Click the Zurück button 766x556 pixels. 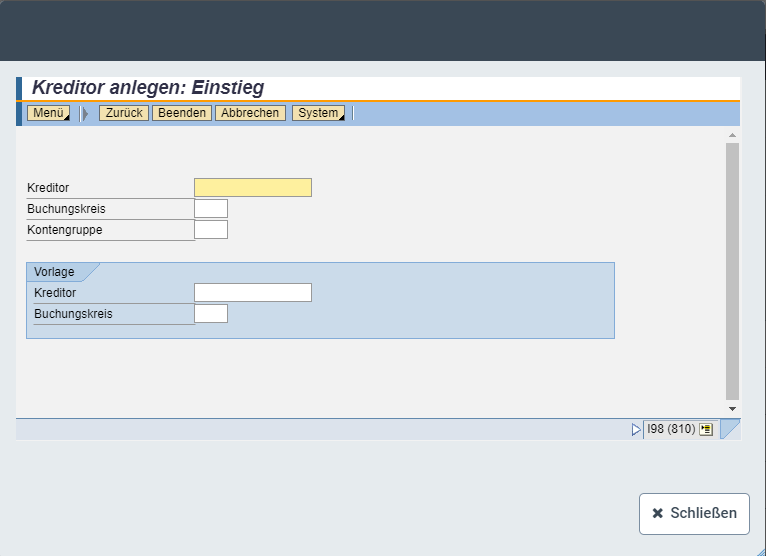click(x=124, y=113)
